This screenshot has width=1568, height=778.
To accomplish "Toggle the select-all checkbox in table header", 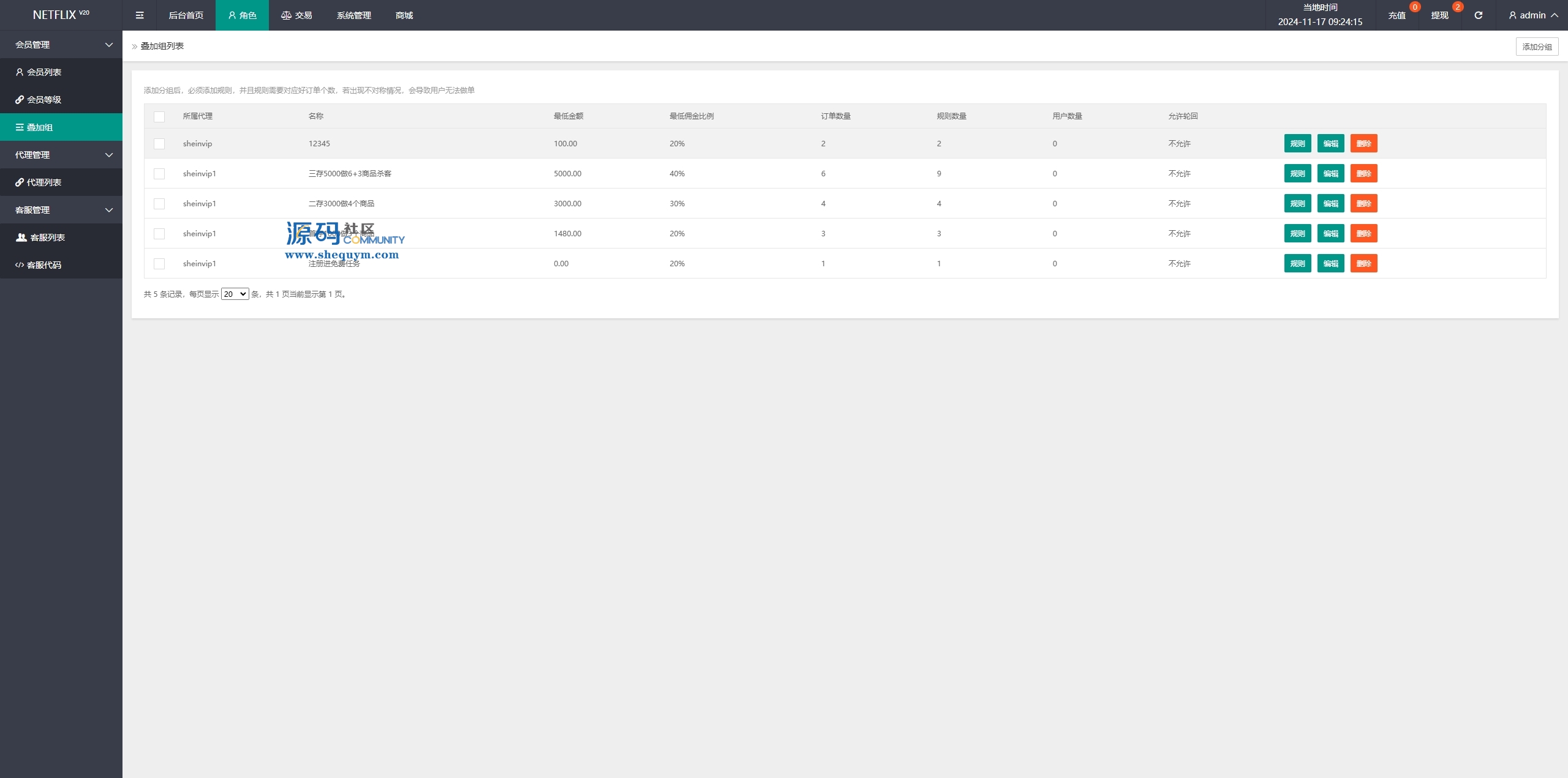I will (x=159, y=116).
